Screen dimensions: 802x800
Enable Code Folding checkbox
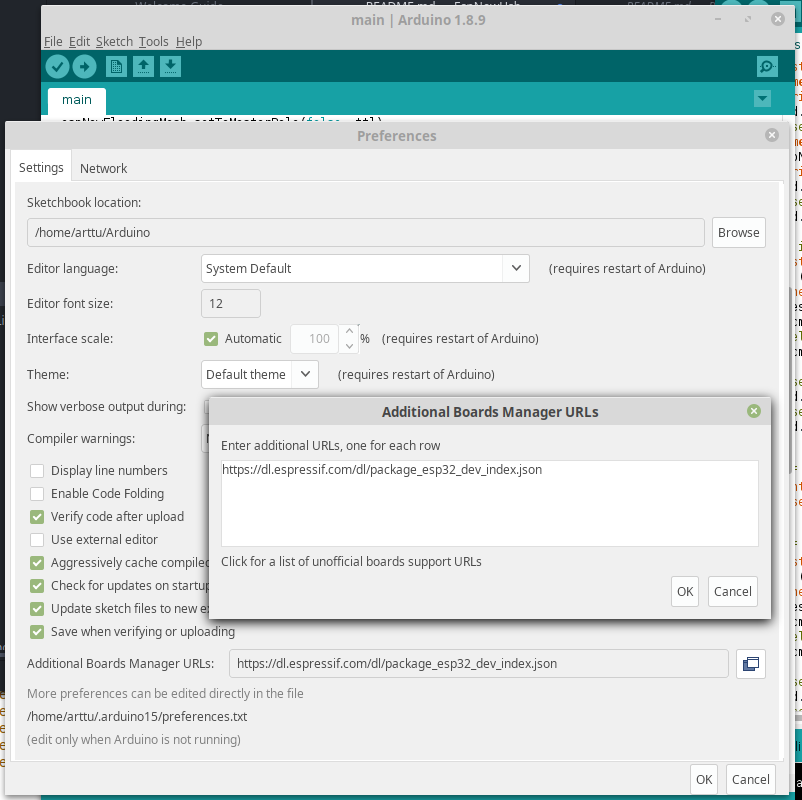point(37,494)
